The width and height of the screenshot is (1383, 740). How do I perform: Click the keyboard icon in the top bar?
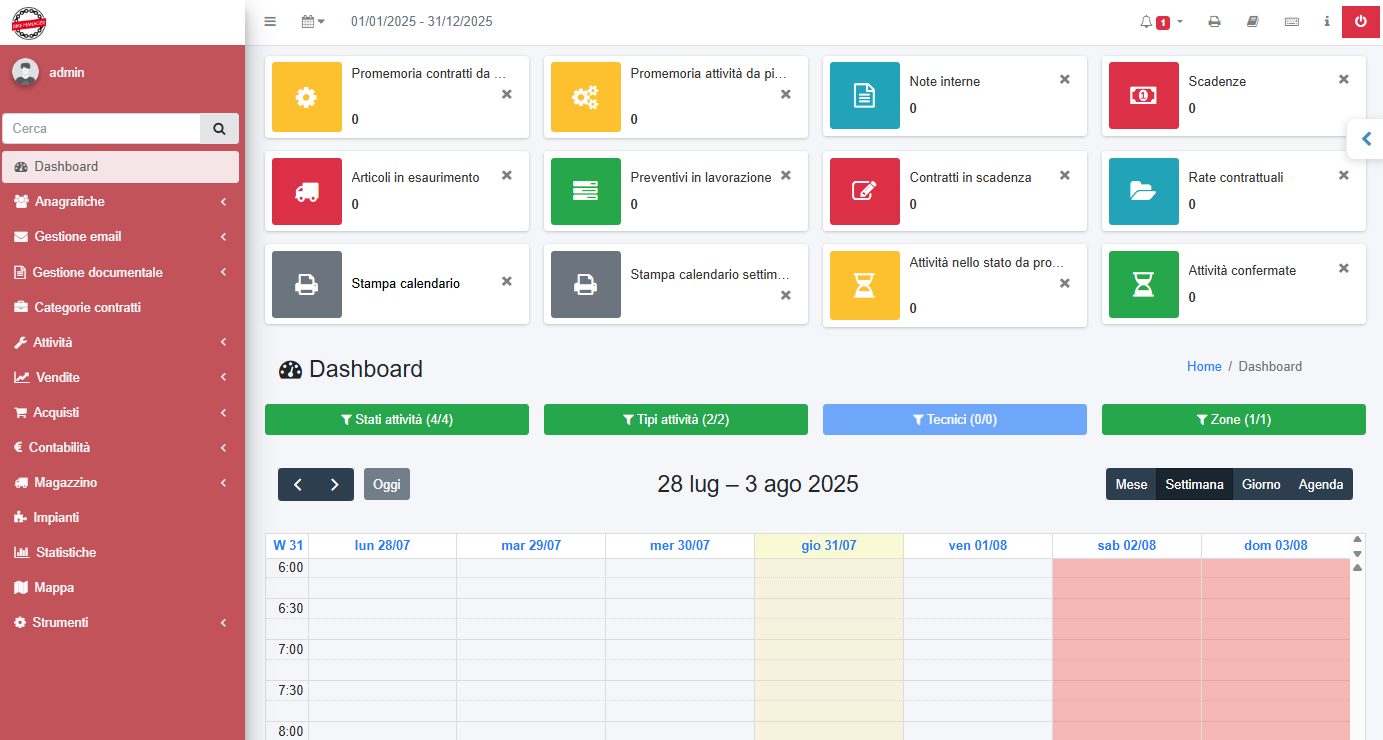(1291, 21)
